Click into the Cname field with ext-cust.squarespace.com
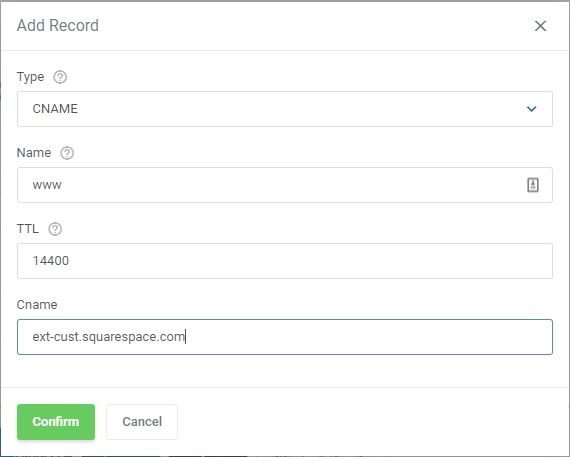This screenshot has height=457, width=570. (285, 337)
